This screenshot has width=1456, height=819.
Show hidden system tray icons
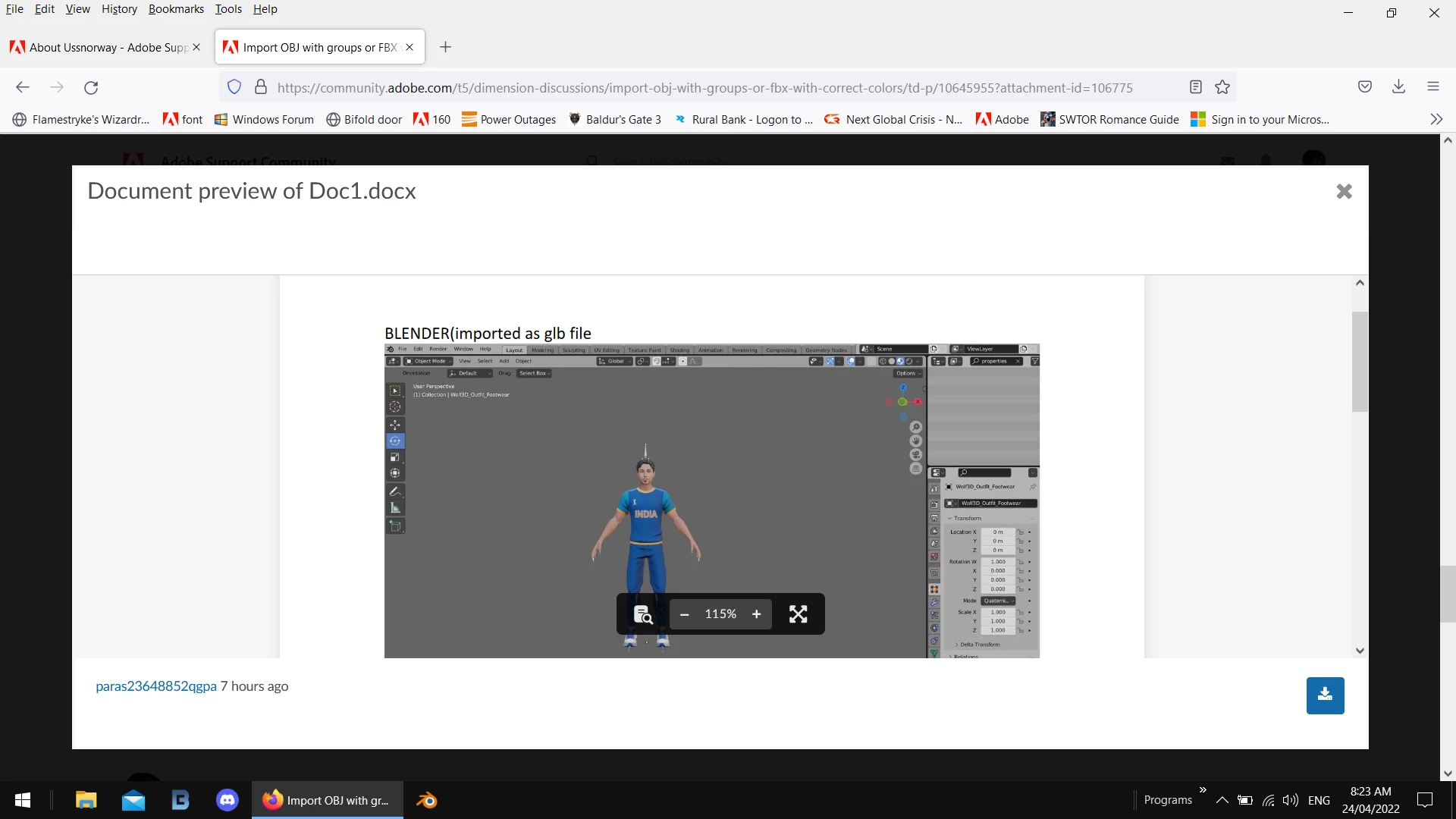tap(1222, 800)
